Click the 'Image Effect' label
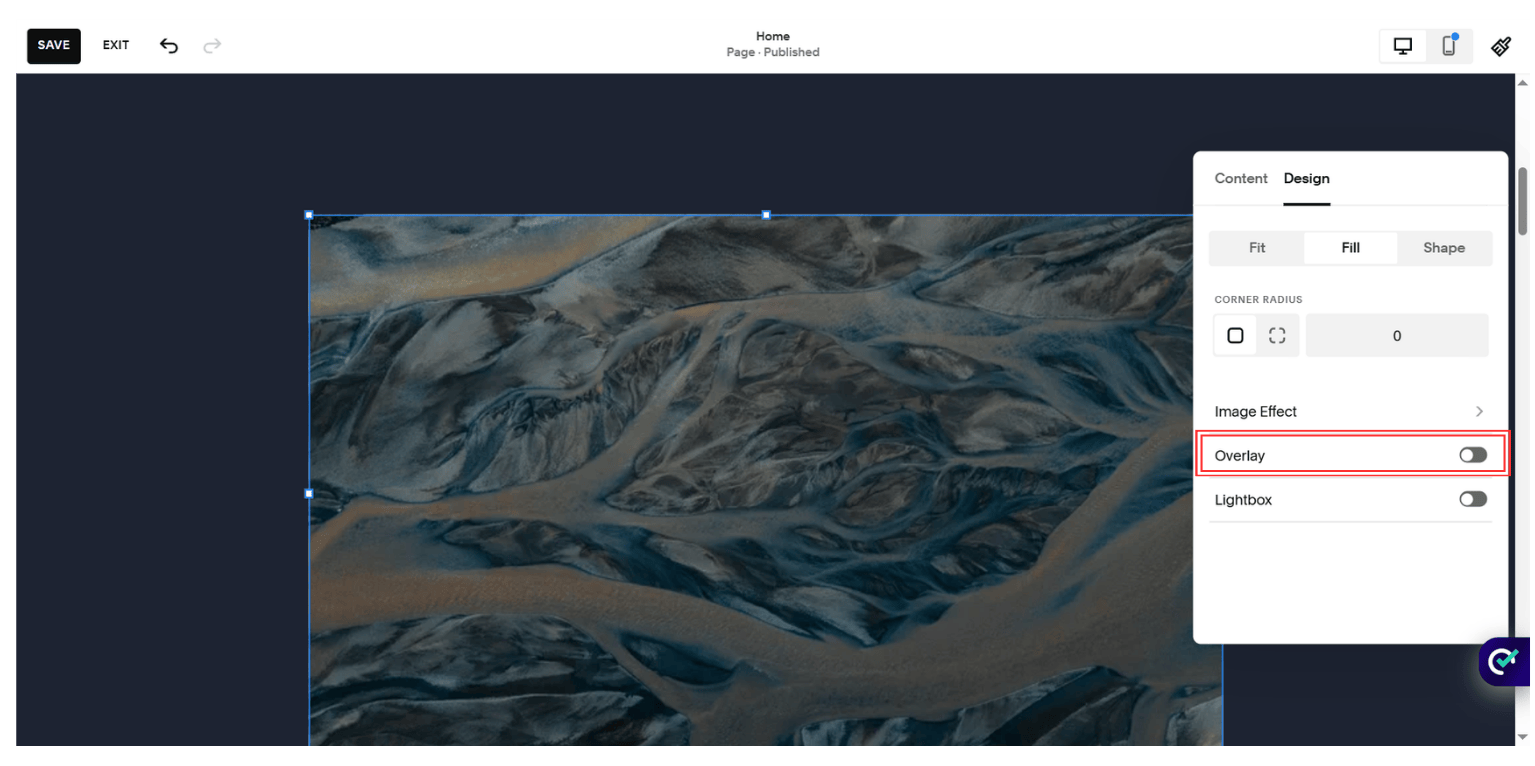Viewport: 1535px width, 766px height. tap(1256, 411)
